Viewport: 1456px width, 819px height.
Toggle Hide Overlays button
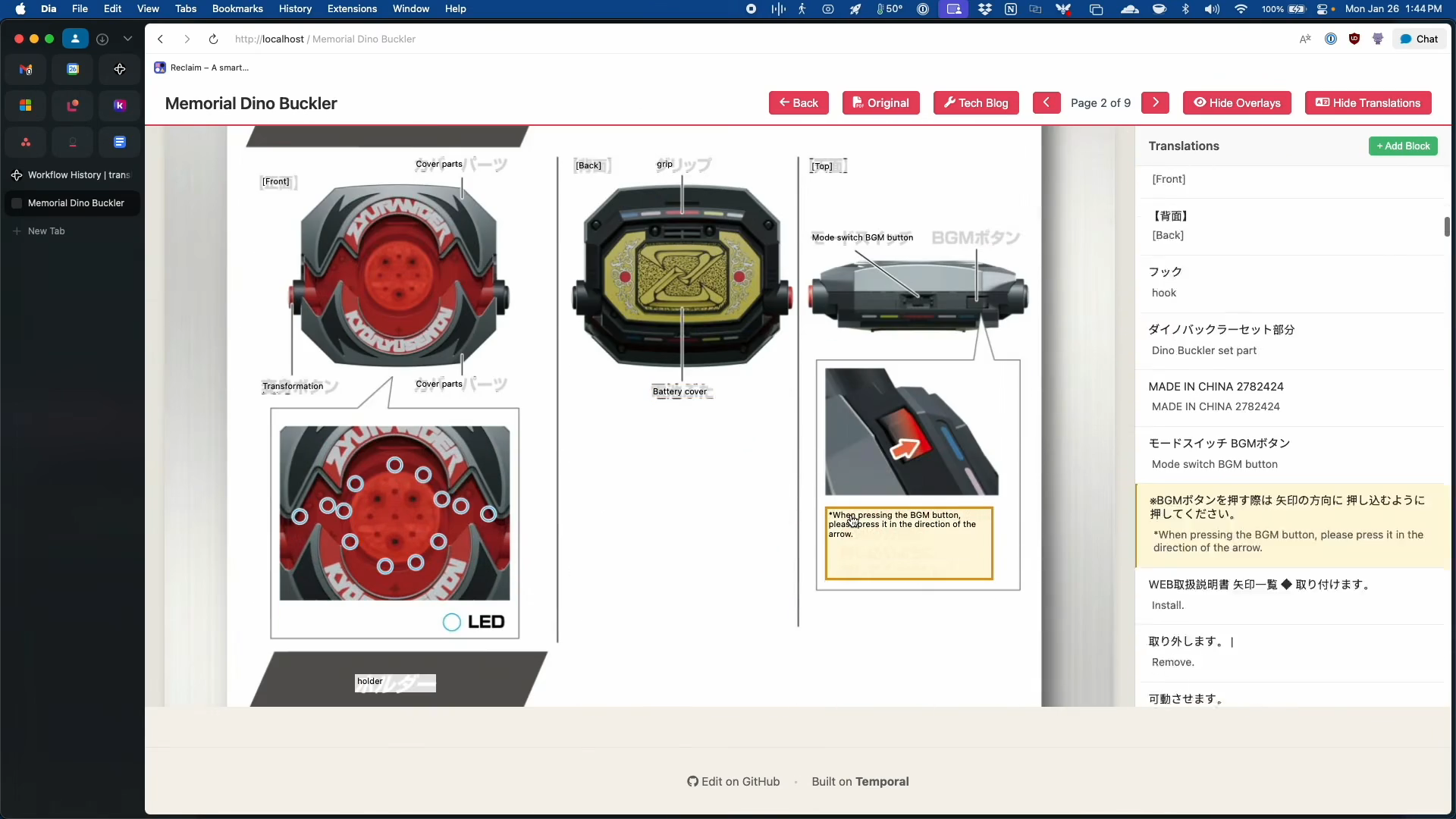(x=1237, y=102)
